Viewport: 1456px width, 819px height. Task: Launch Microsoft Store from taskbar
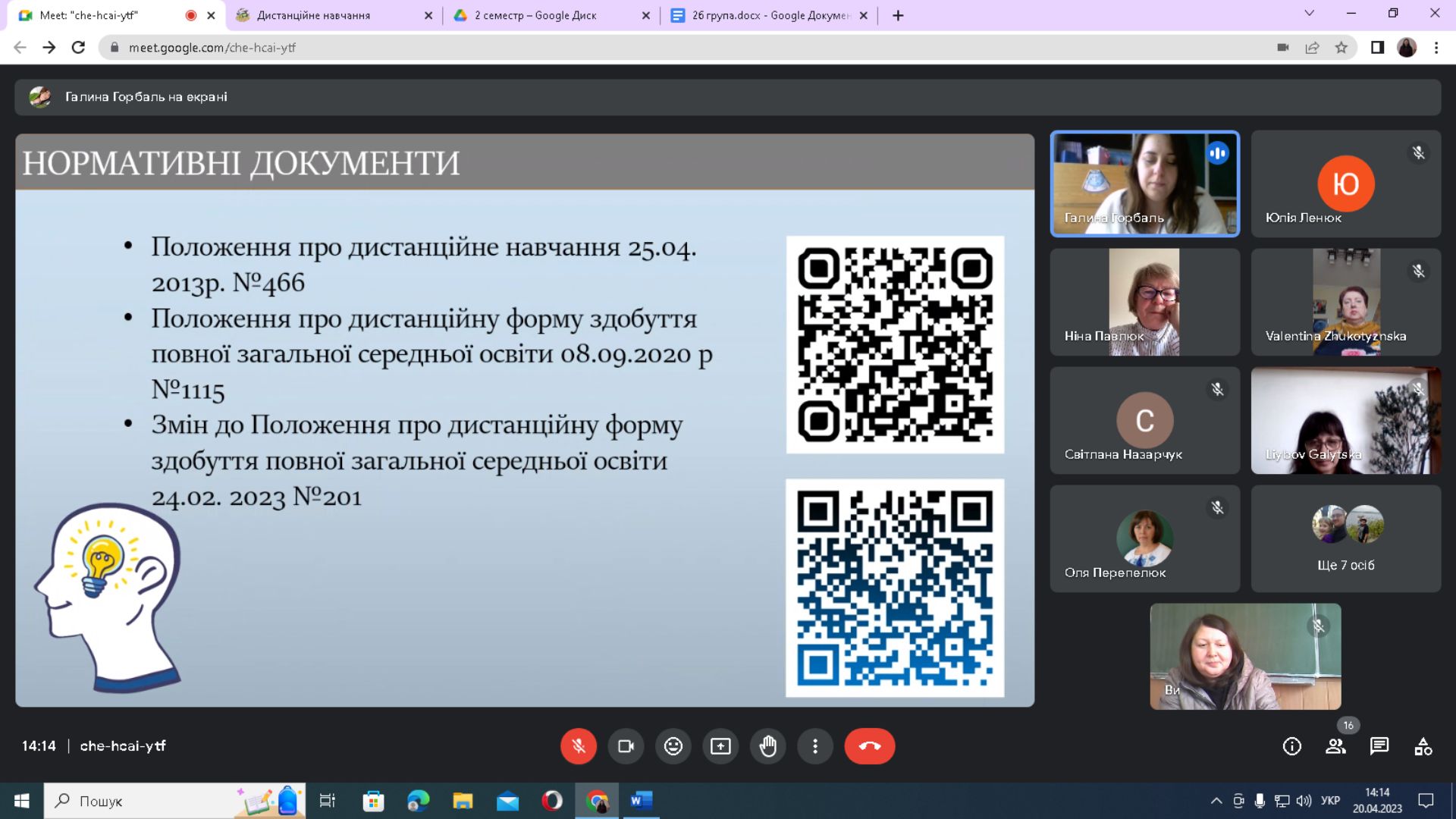pos(373,801)
